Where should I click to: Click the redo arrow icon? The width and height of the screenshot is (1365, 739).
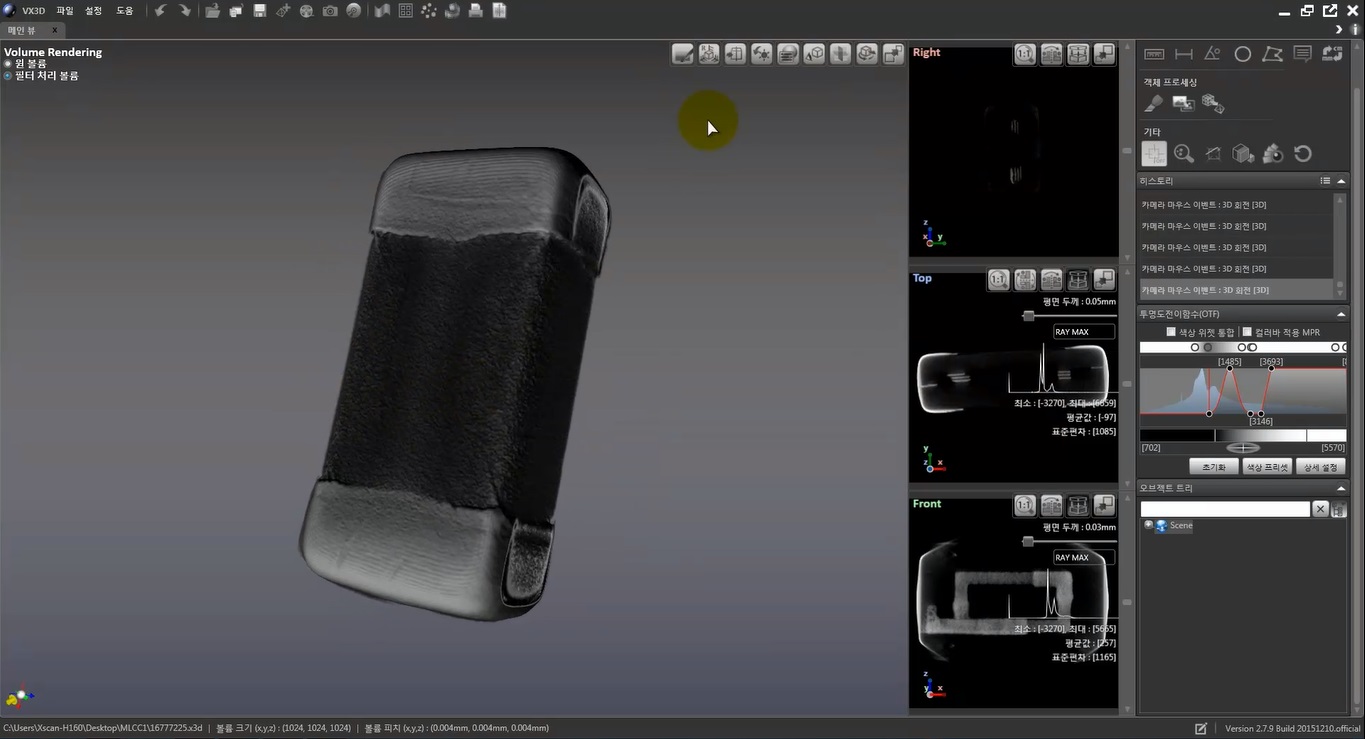[185, 10]
